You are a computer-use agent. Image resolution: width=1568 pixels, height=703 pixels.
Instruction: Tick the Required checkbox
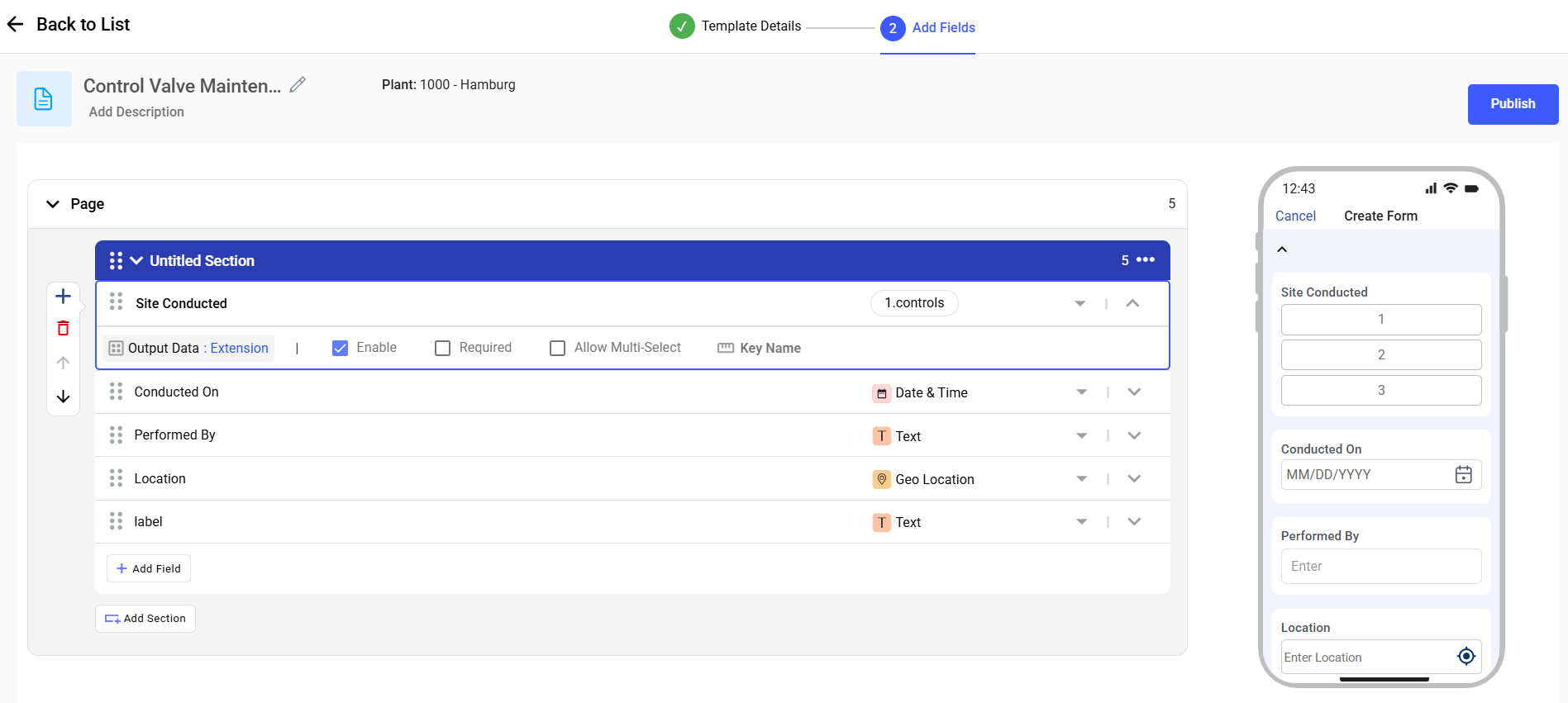click(443, 348)
